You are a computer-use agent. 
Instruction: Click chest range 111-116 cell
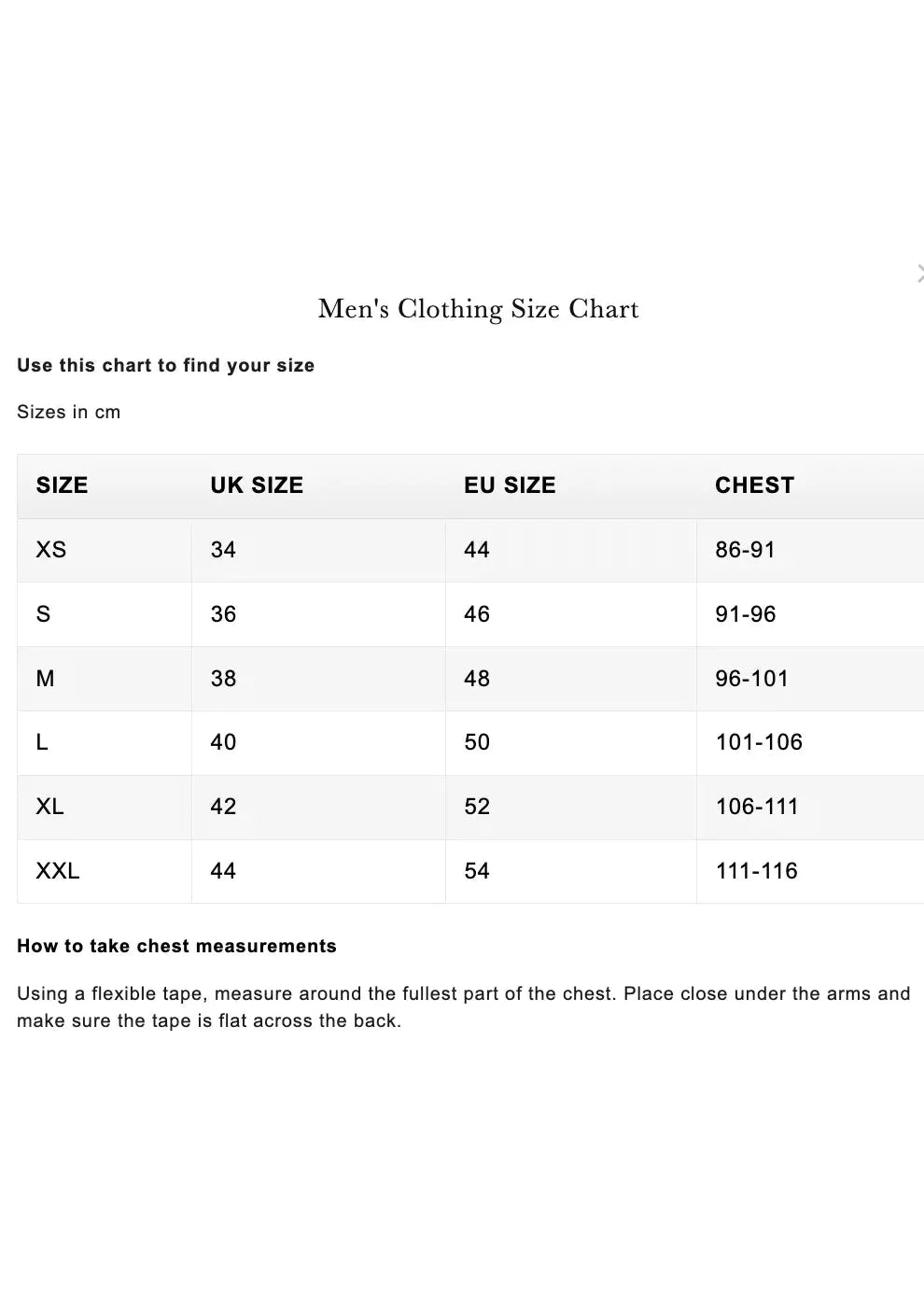pos(756,871)
